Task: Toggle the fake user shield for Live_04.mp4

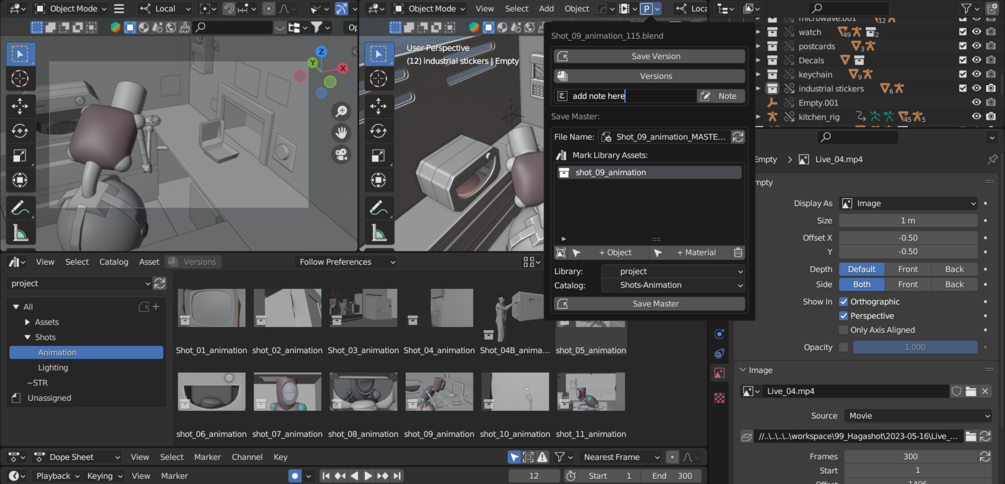Action: point(957,391)
